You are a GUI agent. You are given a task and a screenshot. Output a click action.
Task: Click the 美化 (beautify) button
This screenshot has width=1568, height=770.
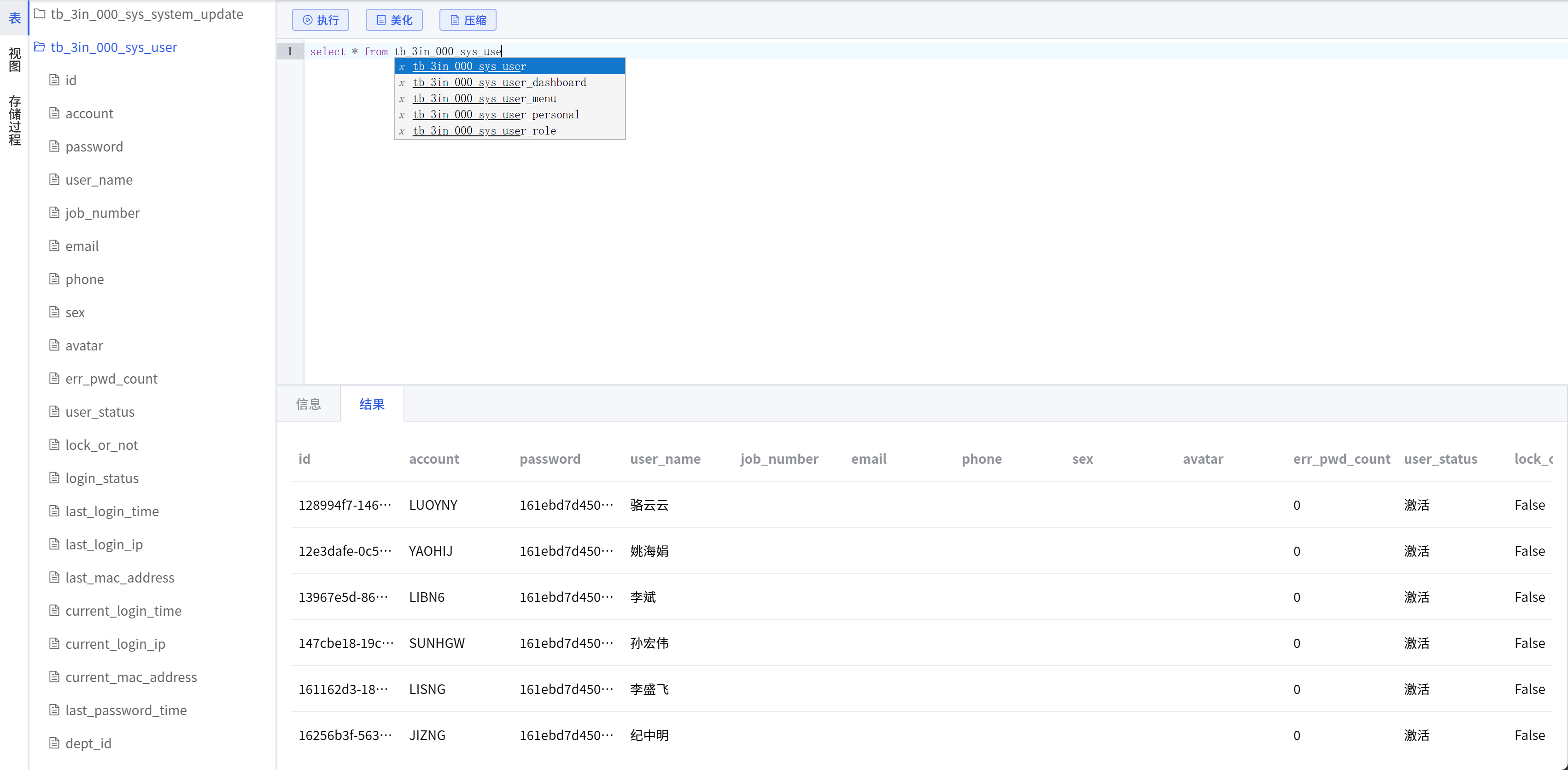(394, 20)
